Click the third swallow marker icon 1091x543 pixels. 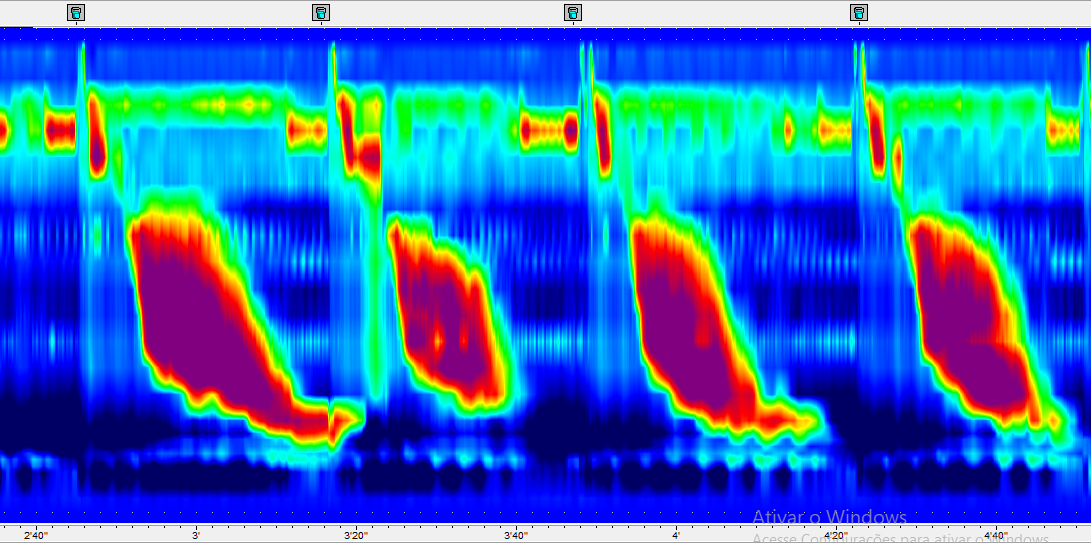click(x=573, y=12)
